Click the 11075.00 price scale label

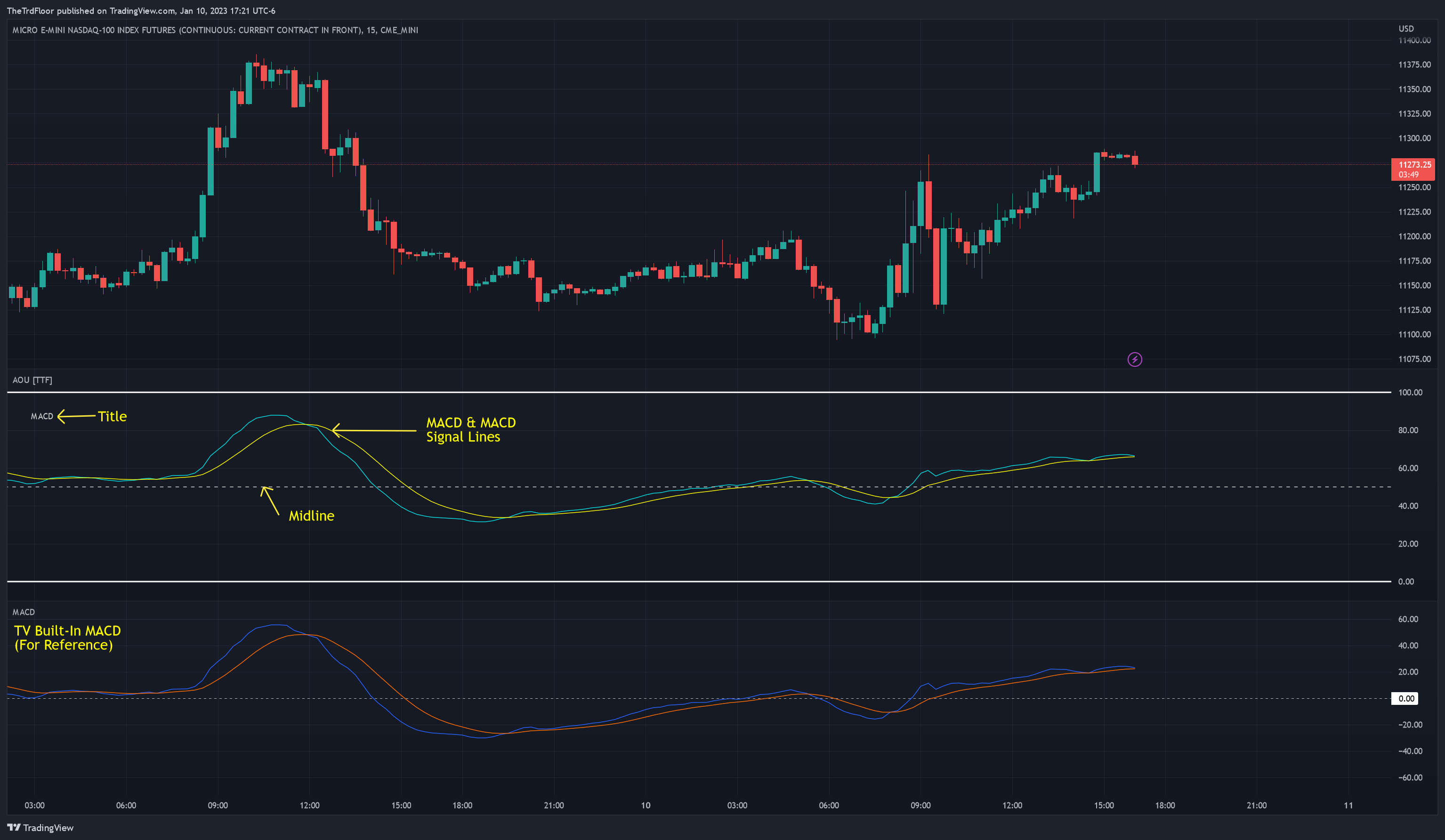click(x=1414, y=359)
